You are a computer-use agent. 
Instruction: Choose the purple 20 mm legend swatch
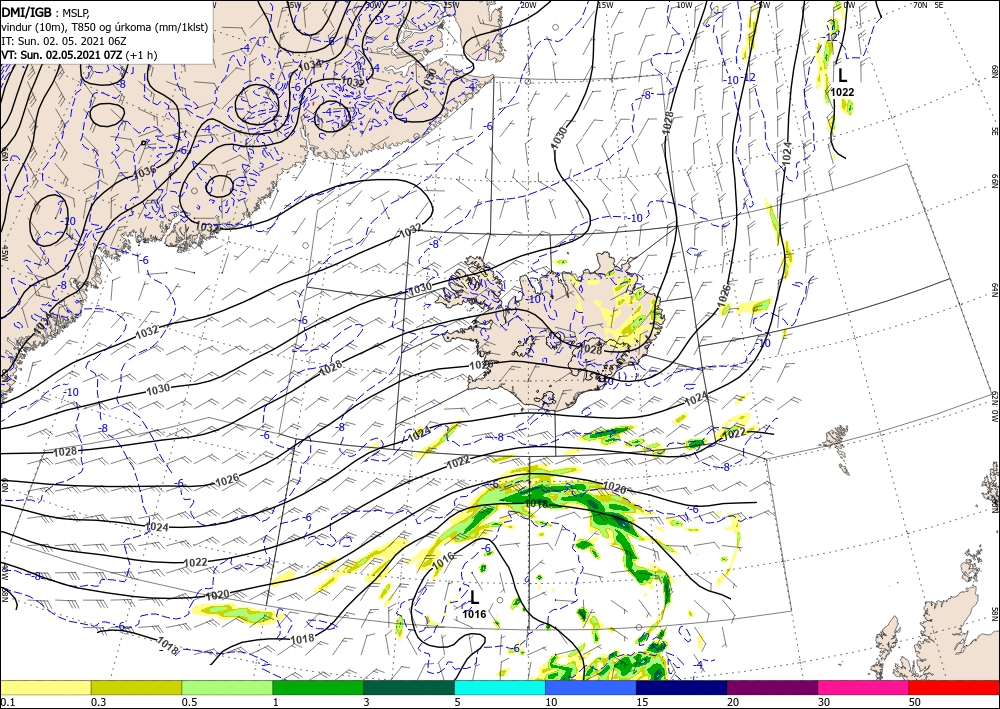772,687
